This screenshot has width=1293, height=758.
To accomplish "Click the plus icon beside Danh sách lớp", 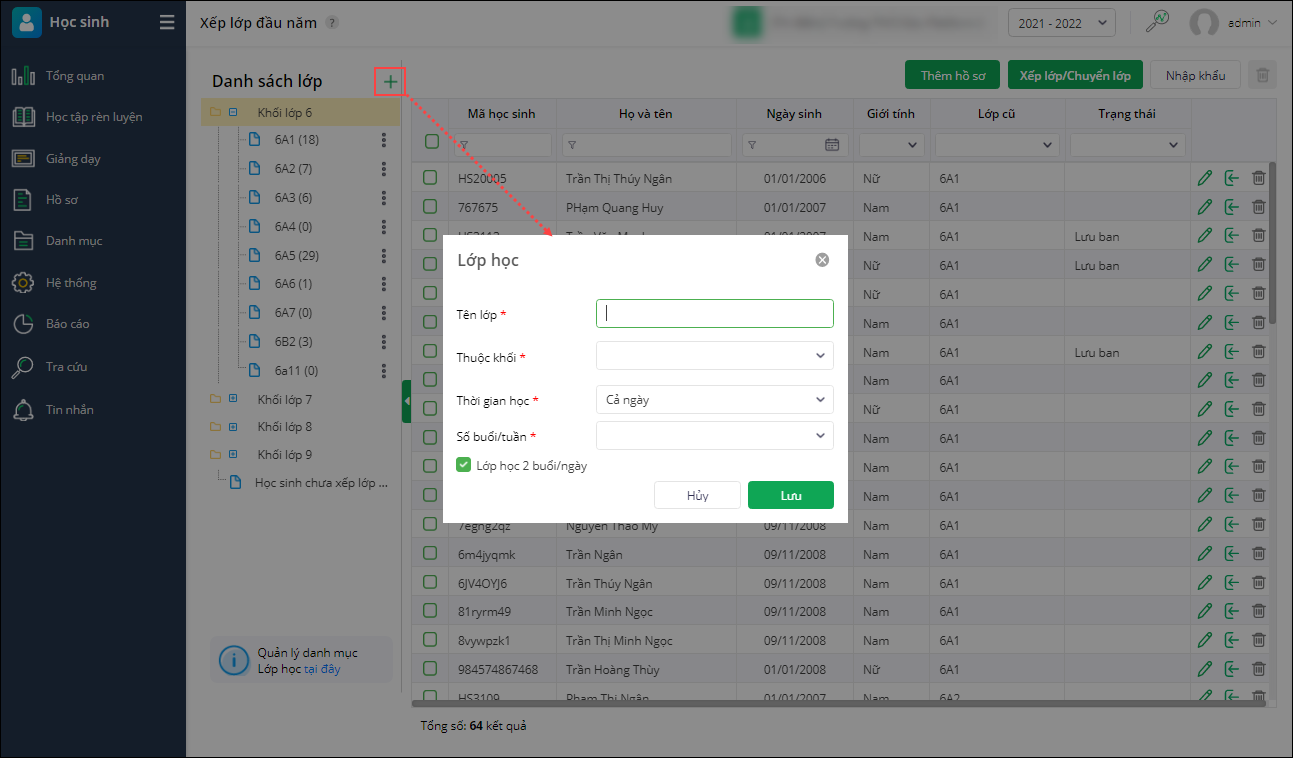I will click(x=390, y=81).
